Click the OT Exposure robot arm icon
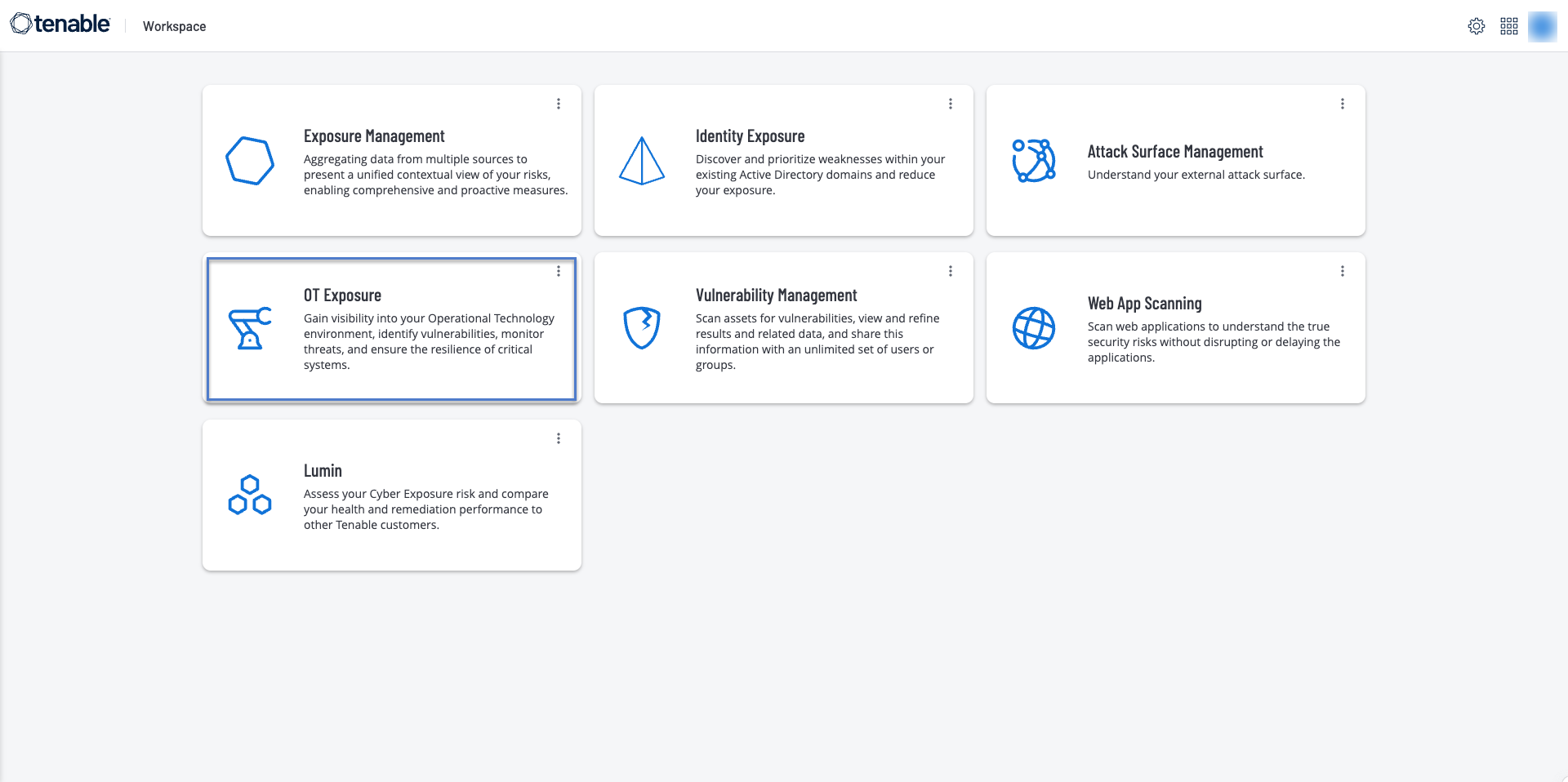The width and height of the screenshot is (1568, 782). (250, 328)
